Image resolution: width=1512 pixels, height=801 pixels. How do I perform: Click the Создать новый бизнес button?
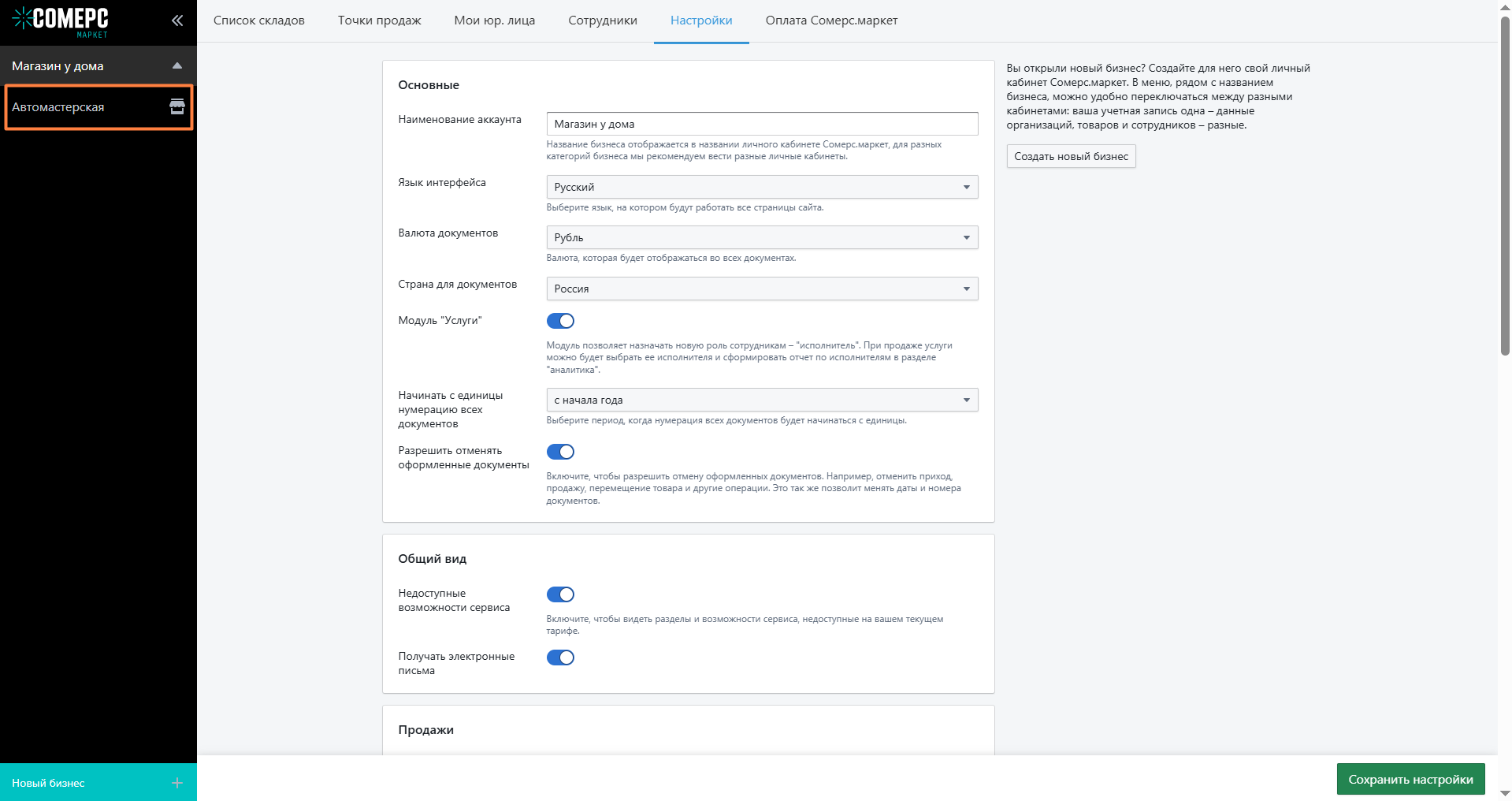(1071, 156)
